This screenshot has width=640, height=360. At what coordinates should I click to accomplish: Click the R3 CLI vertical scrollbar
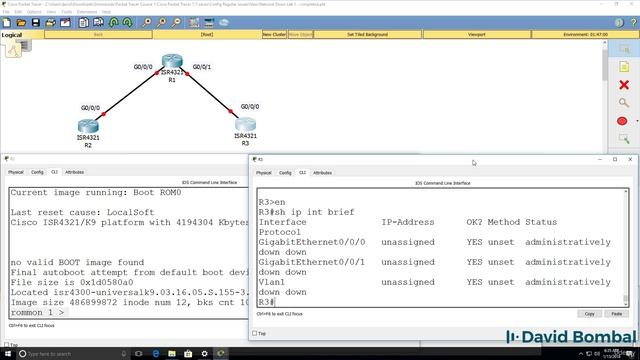[x=626, y=248]
